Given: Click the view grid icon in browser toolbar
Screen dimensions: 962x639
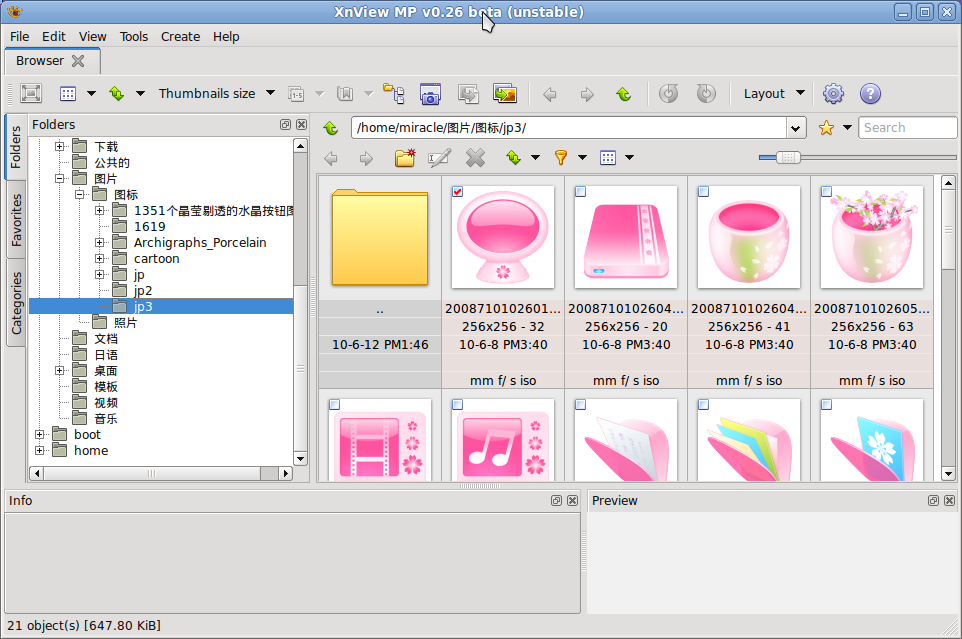Looking at the screenshot, I should pyautogui.click(x=608, y=158).
